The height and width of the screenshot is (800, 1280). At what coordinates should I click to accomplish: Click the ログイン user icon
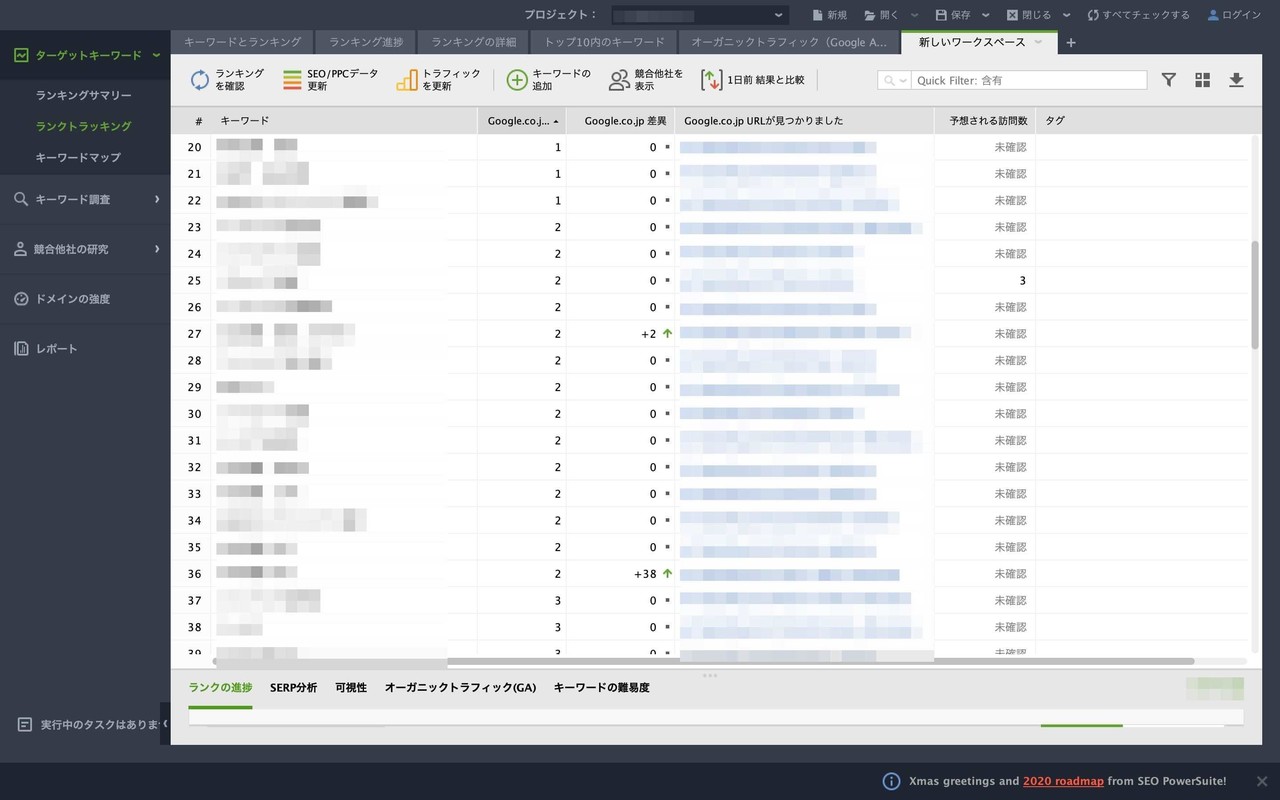click(x=1213, y=15)
